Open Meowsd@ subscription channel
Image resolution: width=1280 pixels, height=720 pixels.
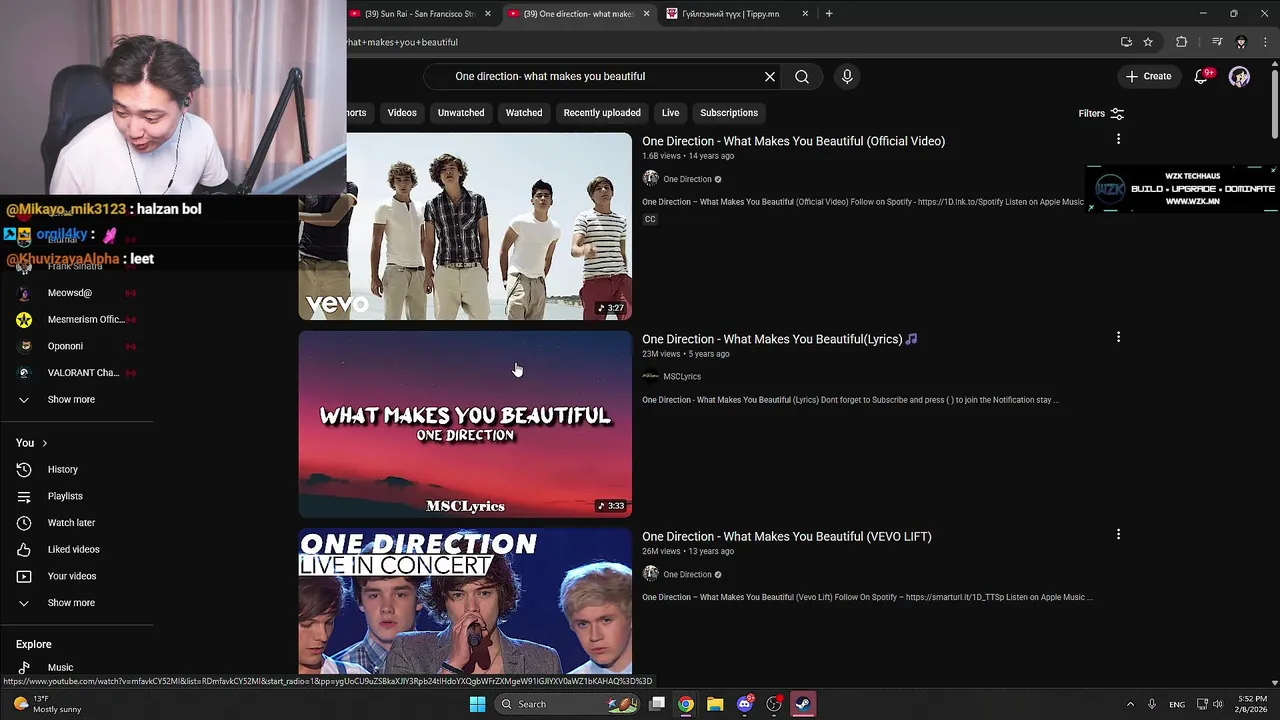tap(69, 293)
